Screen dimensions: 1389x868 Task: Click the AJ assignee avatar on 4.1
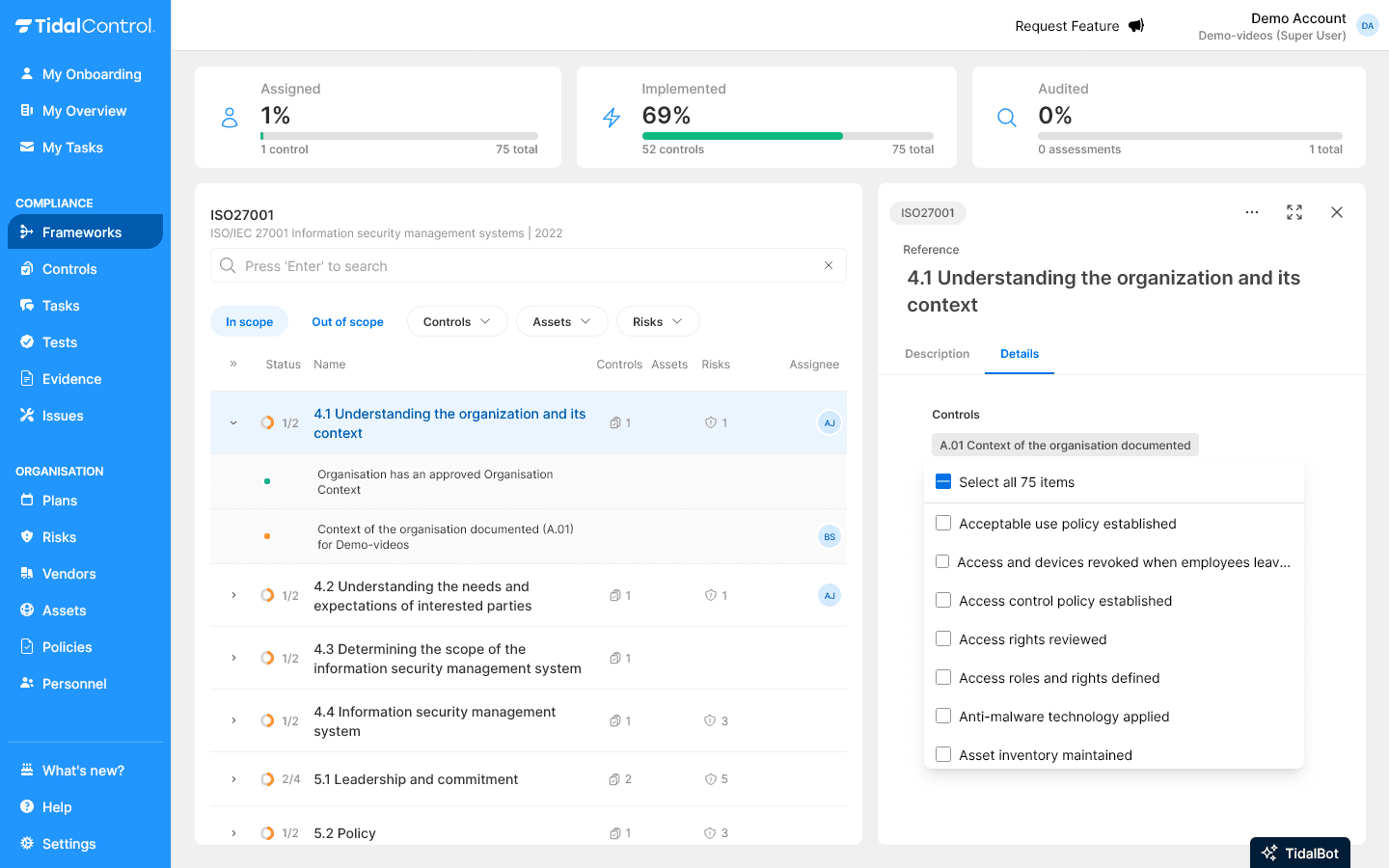point(829,422)
